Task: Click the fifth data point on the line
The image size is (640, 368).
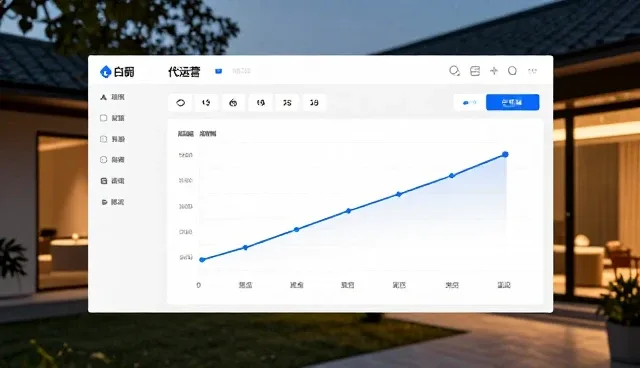Action: 399,194
